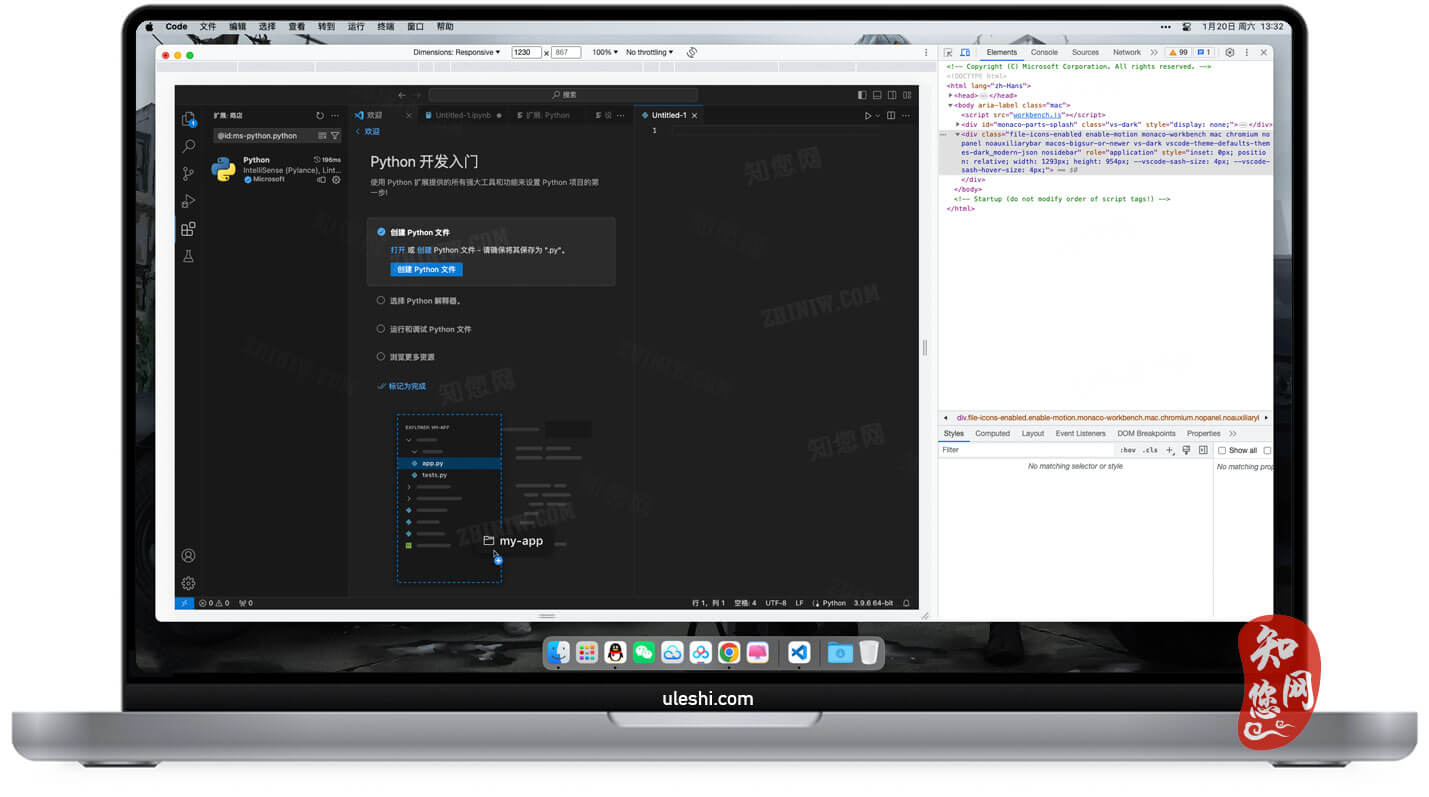Split the Untitled-1 editor right

(891, 116)
